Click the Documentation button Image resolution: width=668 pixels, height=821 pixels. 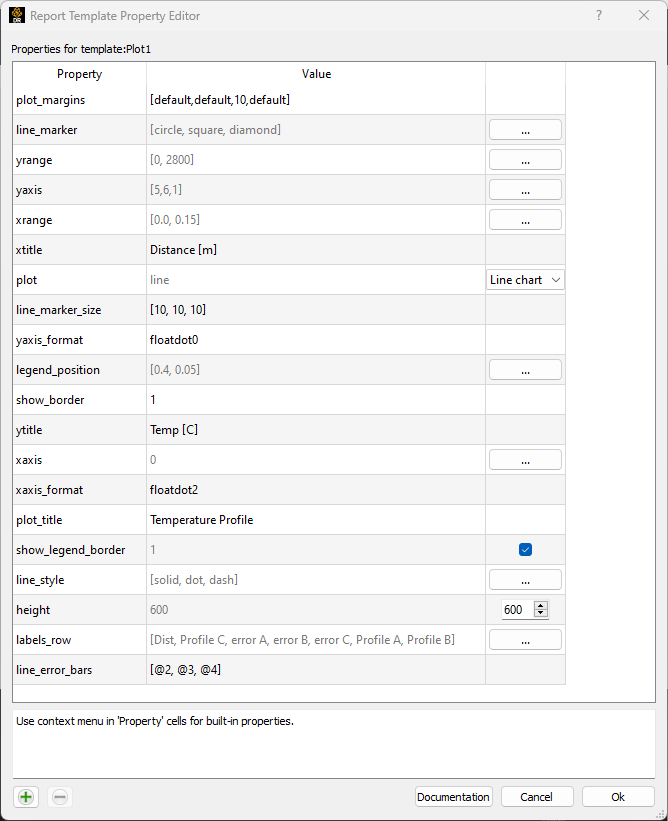tap(454, 797)
